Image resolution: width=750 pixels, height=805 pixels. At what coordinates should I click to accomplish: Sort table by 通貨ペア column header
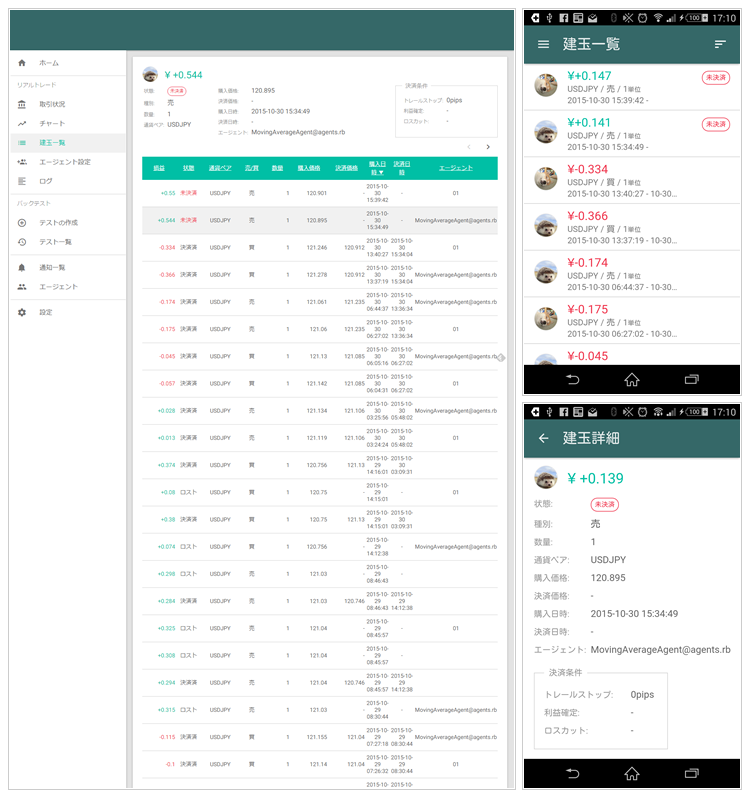coord(220,168)
